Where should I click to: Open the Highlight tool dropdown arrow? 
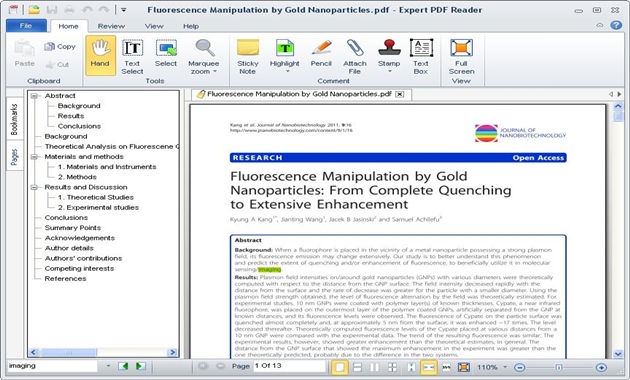pyautogui.click(x=288, y=72)
